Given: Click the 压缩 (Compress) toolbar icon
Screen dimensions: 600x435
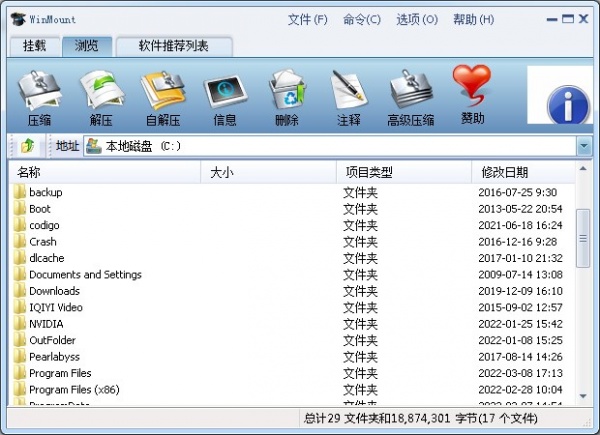Looking at the screenshot, I should pos(39,98).
